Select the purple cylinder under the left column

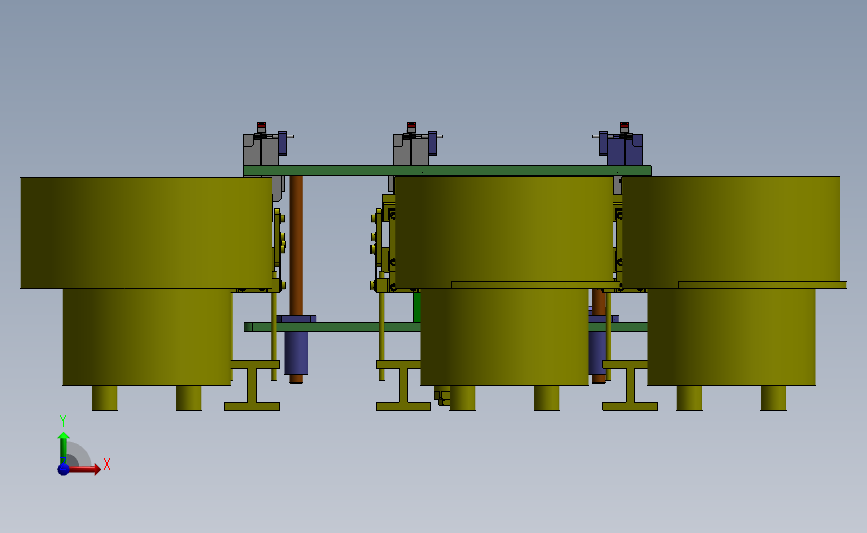296,353
